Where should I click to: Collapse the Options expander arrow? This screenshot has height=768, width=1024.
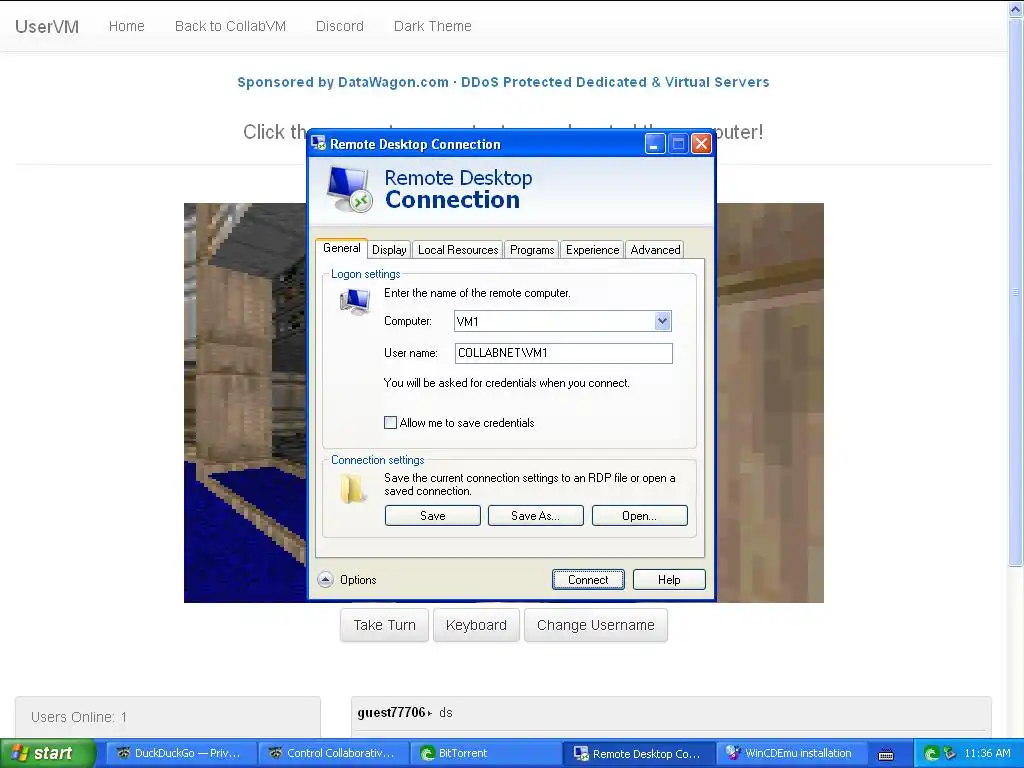[x=325, y=579]
